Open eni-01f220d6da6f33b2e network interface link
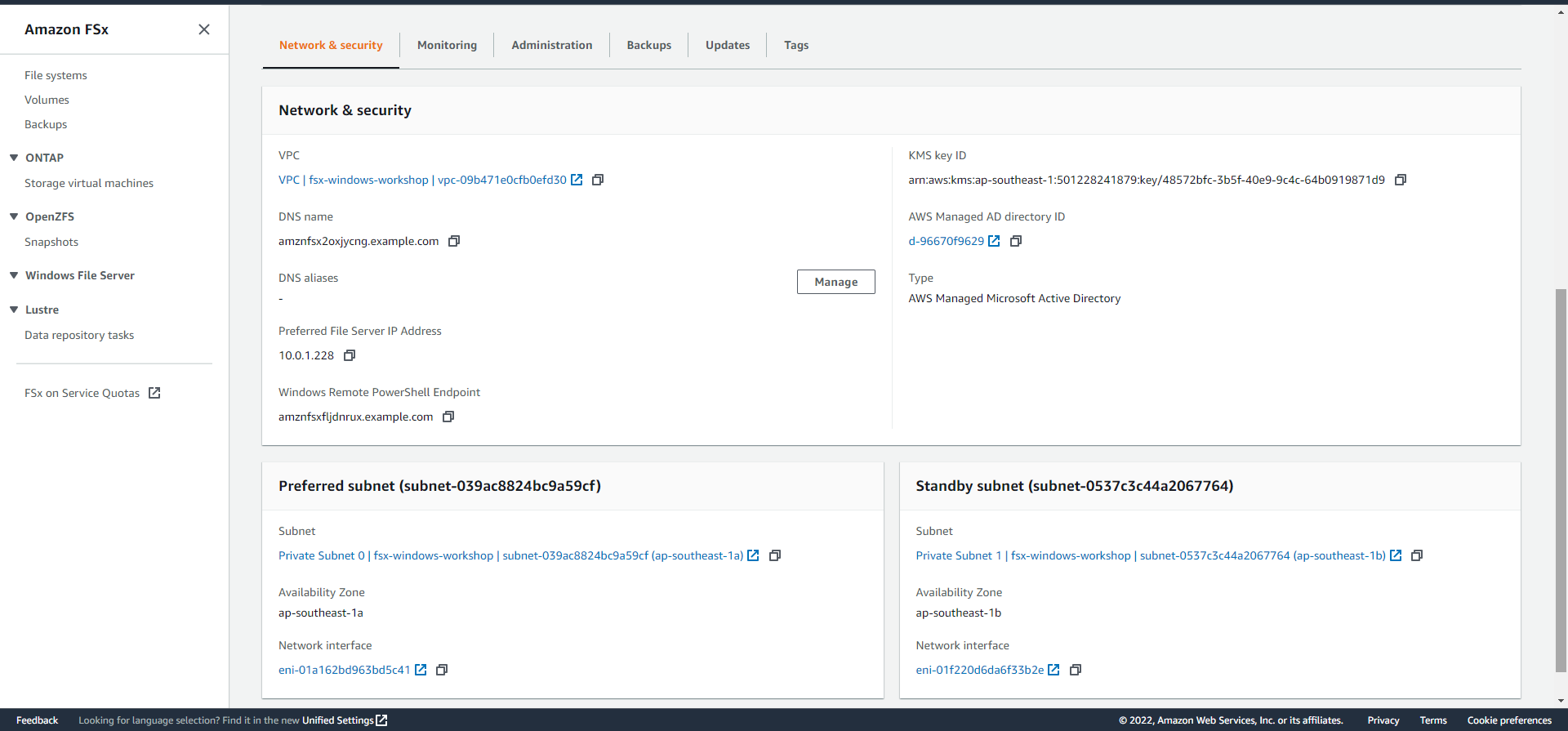 click(x=979, y=670)
